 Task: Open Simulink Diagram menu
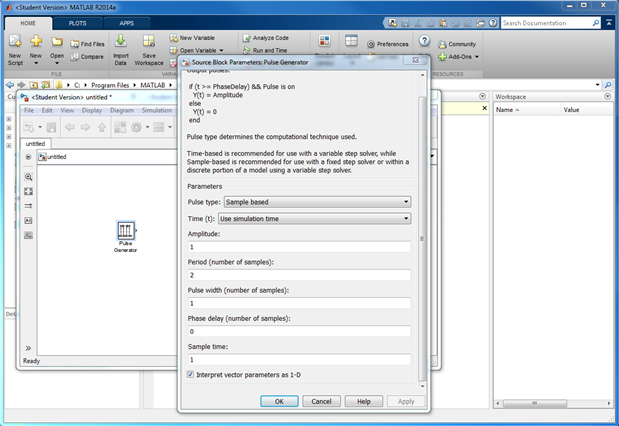pos(122,110)
